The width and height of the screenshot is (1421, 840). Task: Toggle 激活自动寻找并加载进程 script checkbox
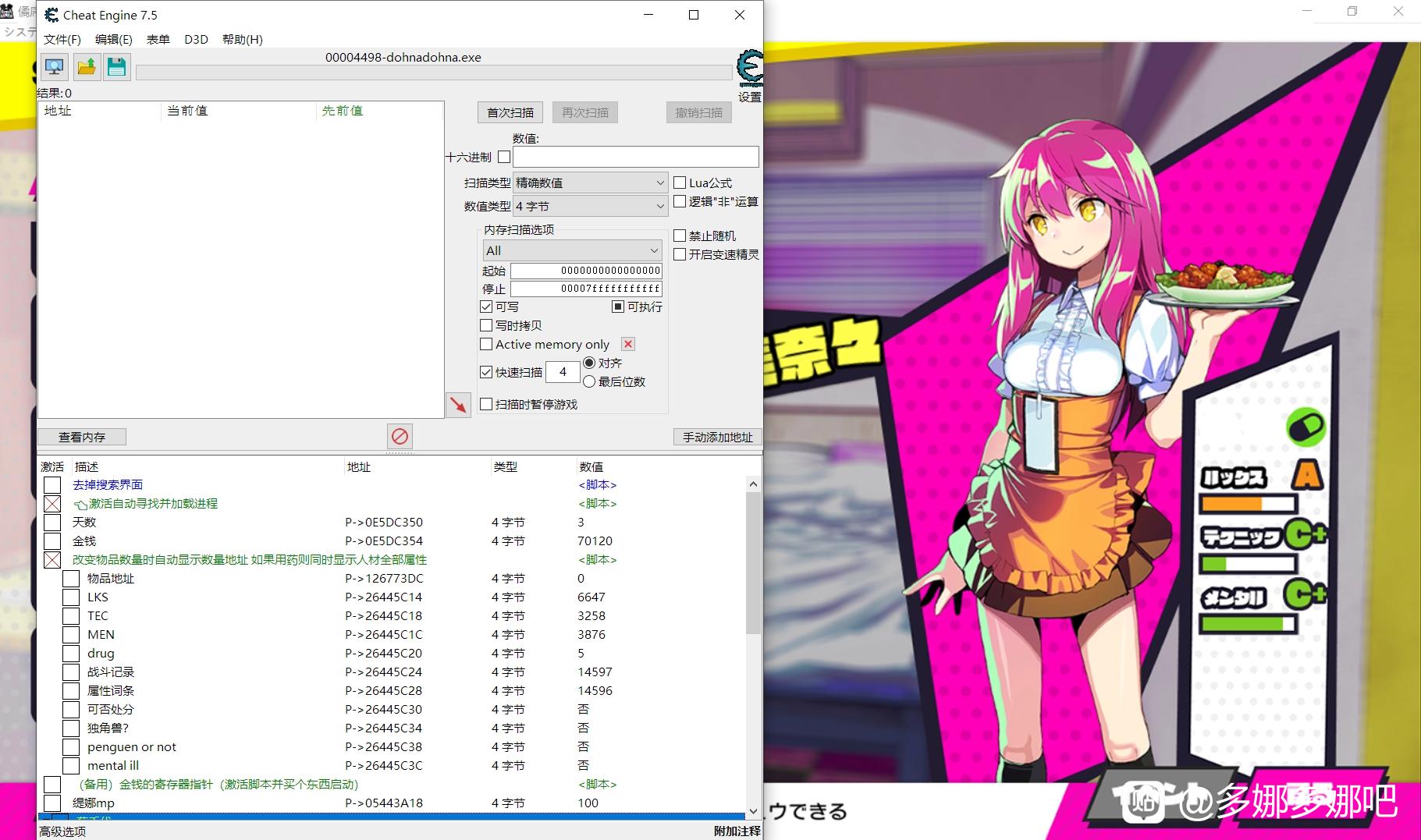(x=52, y=504)
